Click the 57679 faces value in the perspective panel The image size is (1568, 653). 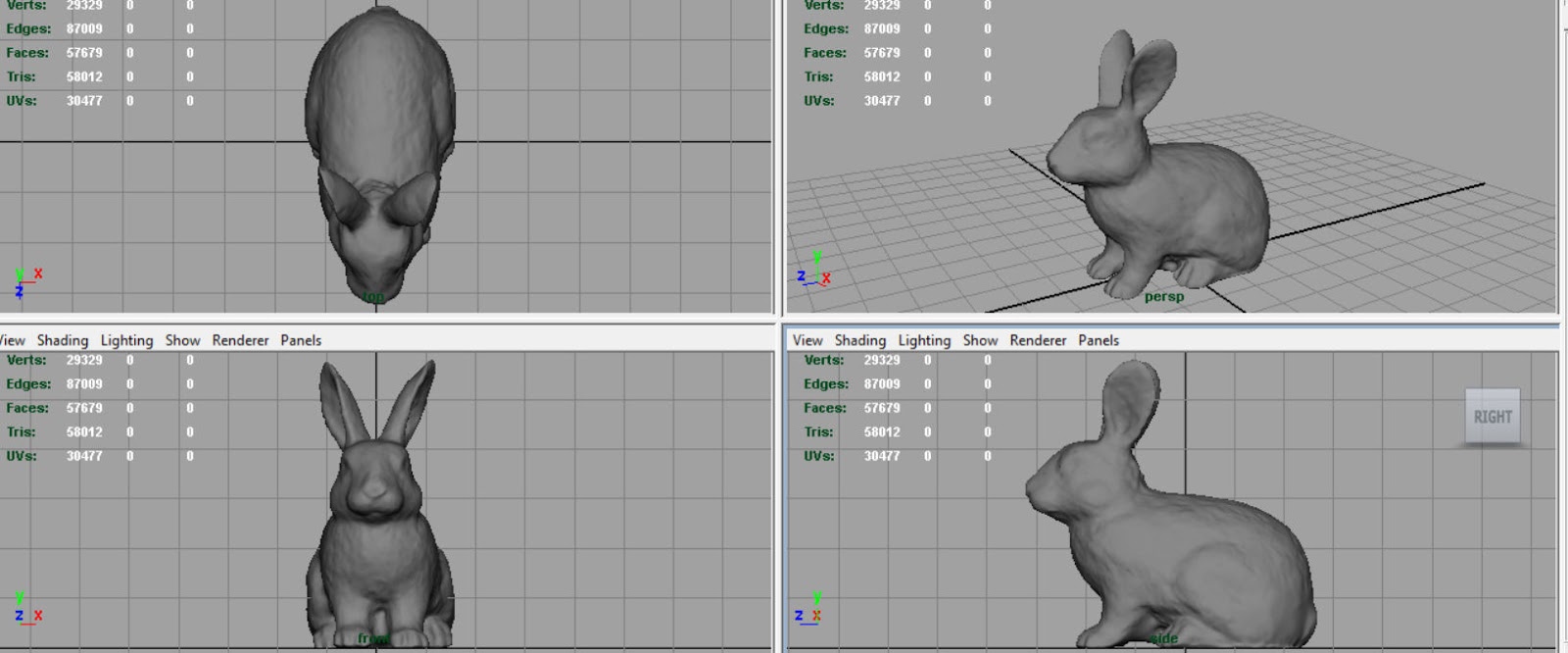click(882, 53)
